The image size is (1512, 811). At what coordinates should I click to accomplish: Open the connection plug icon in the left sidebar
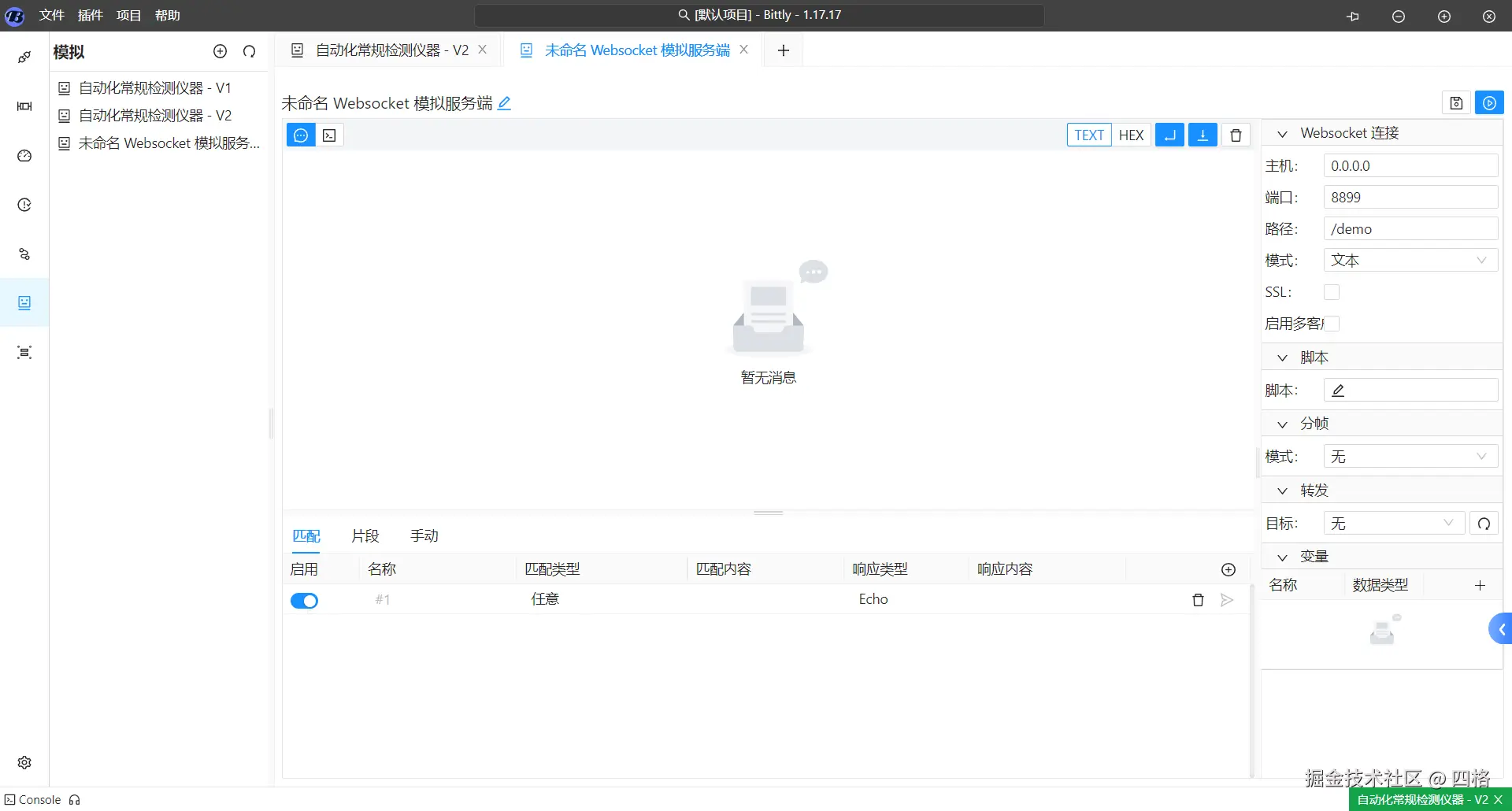click(24, 57)
